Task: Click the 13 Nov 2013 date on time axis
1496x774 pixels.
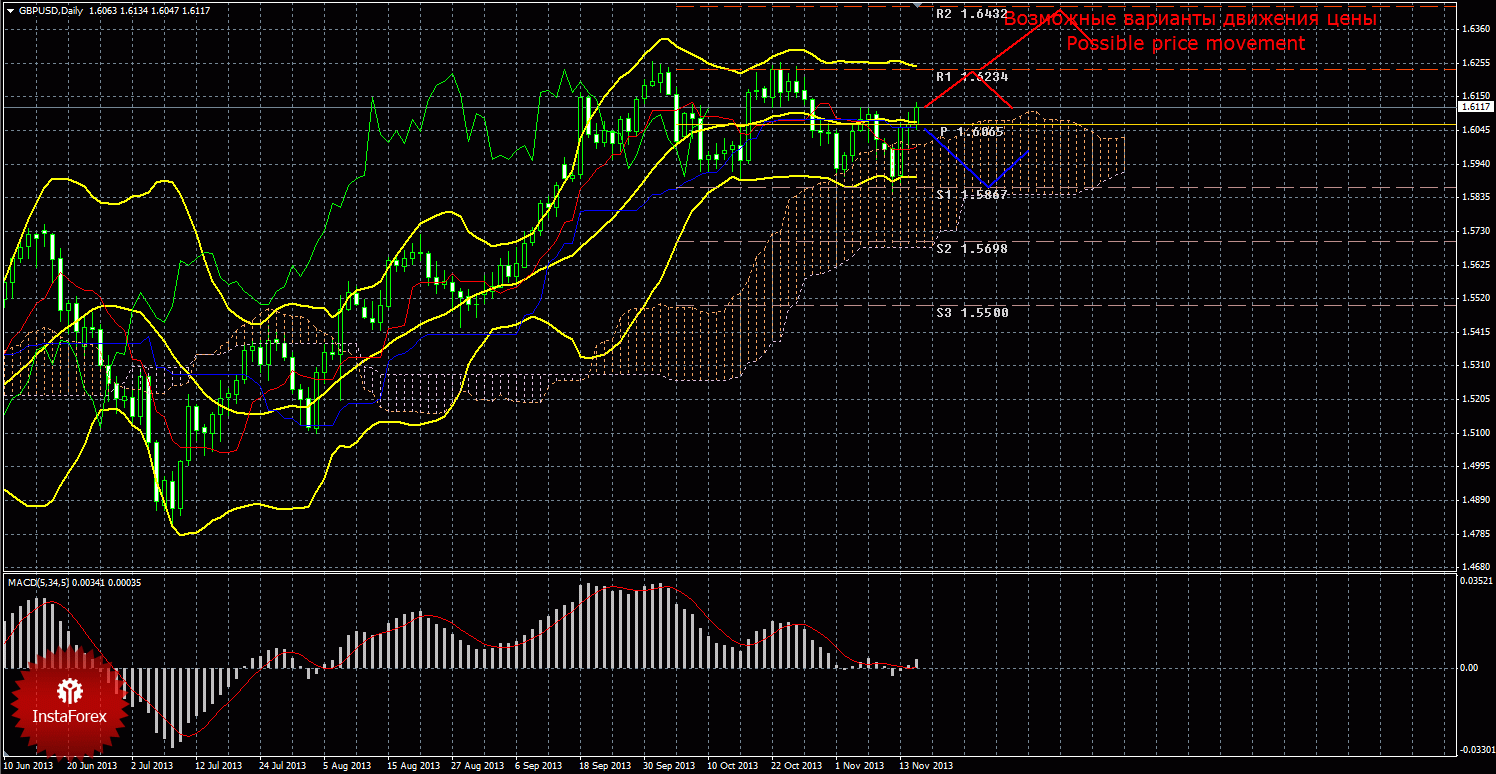Action: tap(925, 766)
